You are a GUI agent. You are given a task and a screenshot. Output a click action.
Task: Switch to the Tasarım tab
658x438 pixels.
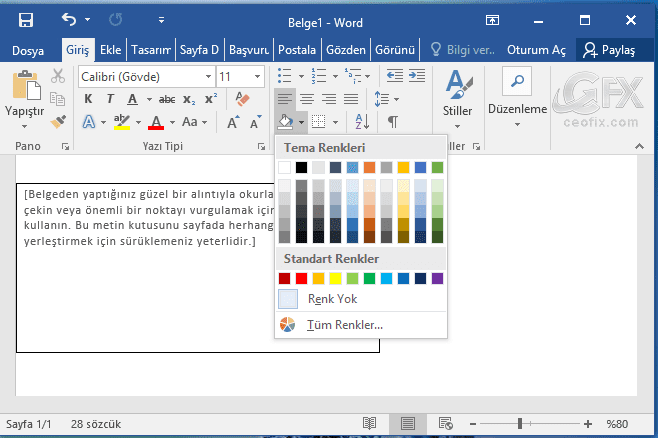(151, 50)
